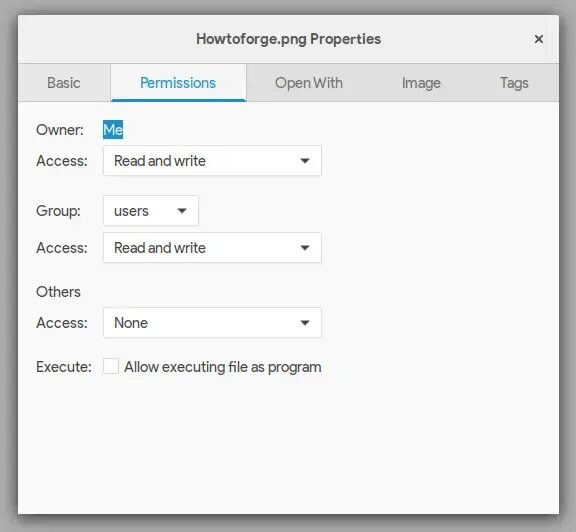Click the arrow icon on the None combo box
Image resolution: width=576 pixels, height=532 pixels.
click(305, 323)
